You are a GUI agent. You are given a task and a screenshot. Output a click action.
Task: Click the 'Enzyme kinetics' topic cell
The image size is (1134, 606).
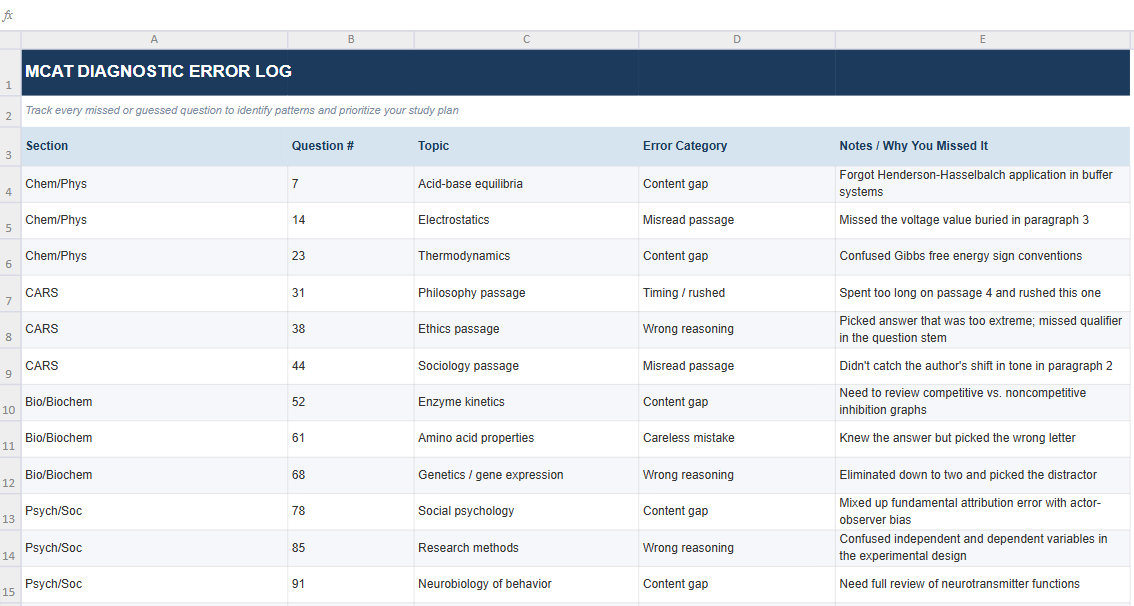coord(526,403)
